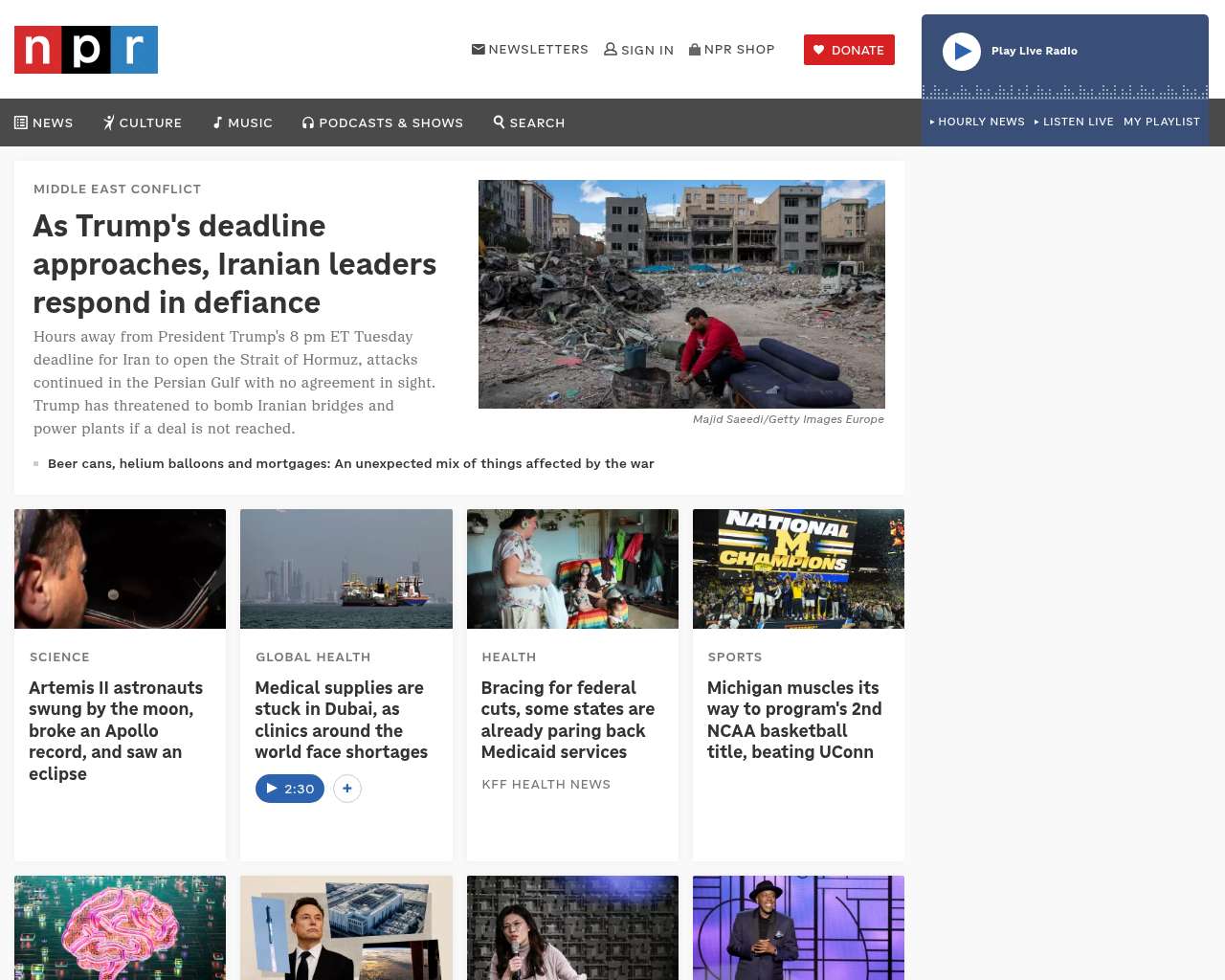Click the Sign In person icon
Viewport: 1225px width, 980px height.
(x=610, y=49)
